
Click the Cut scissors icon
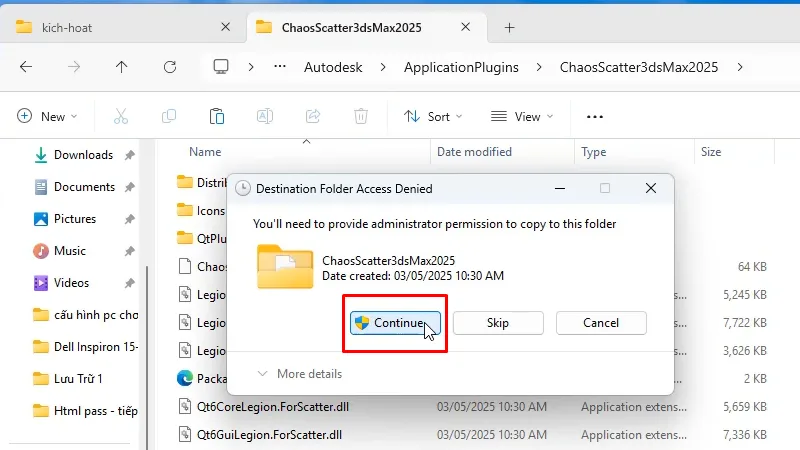[x=121, y=117]
